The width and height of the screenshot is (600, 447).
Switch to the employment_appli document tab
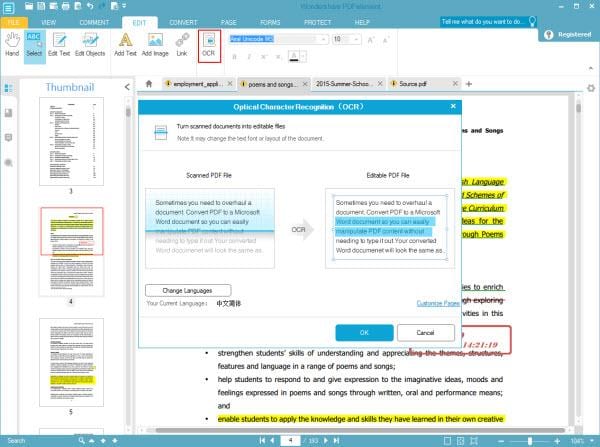coord(198,84)
